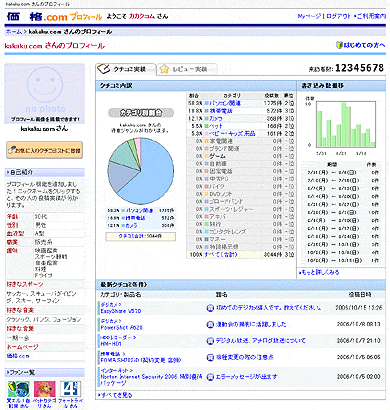Viewport: 390px width, 410px height.
Task: Click the dog fan avatar icon
Action: tap(45, 389)
